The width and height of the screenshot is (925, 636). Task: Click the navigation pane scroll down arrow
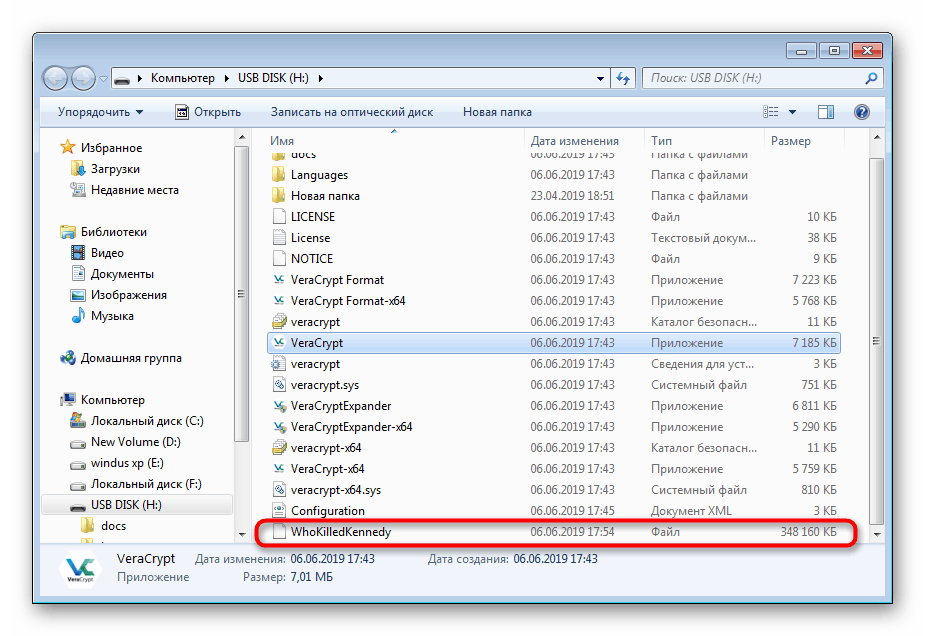(242, 534)
